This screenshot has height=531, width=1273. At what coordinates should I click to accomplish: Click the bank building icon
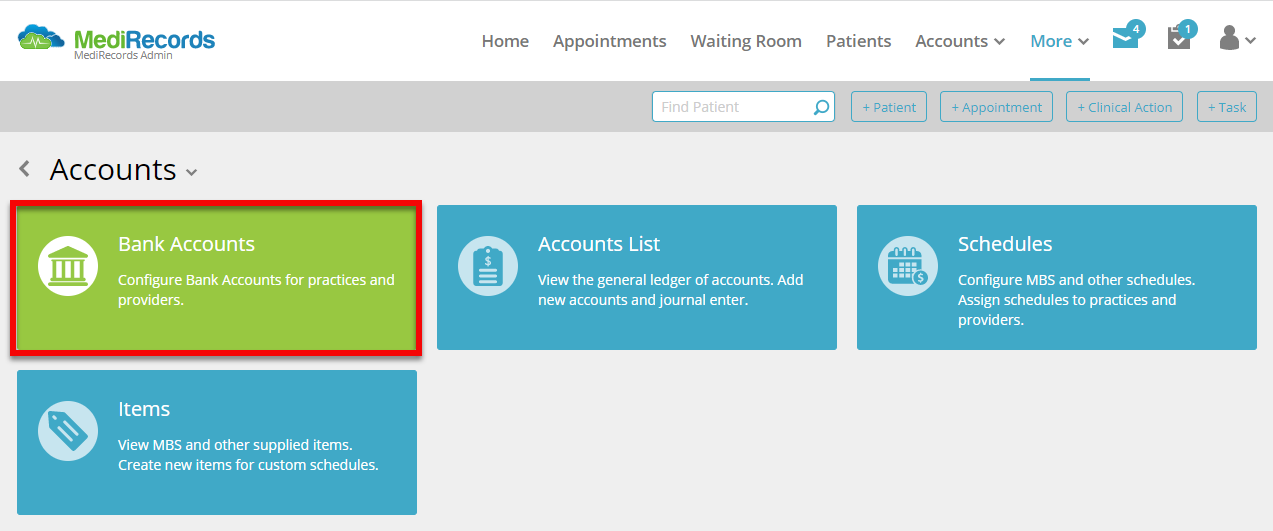pyautogui.click(x=68, y=265)
